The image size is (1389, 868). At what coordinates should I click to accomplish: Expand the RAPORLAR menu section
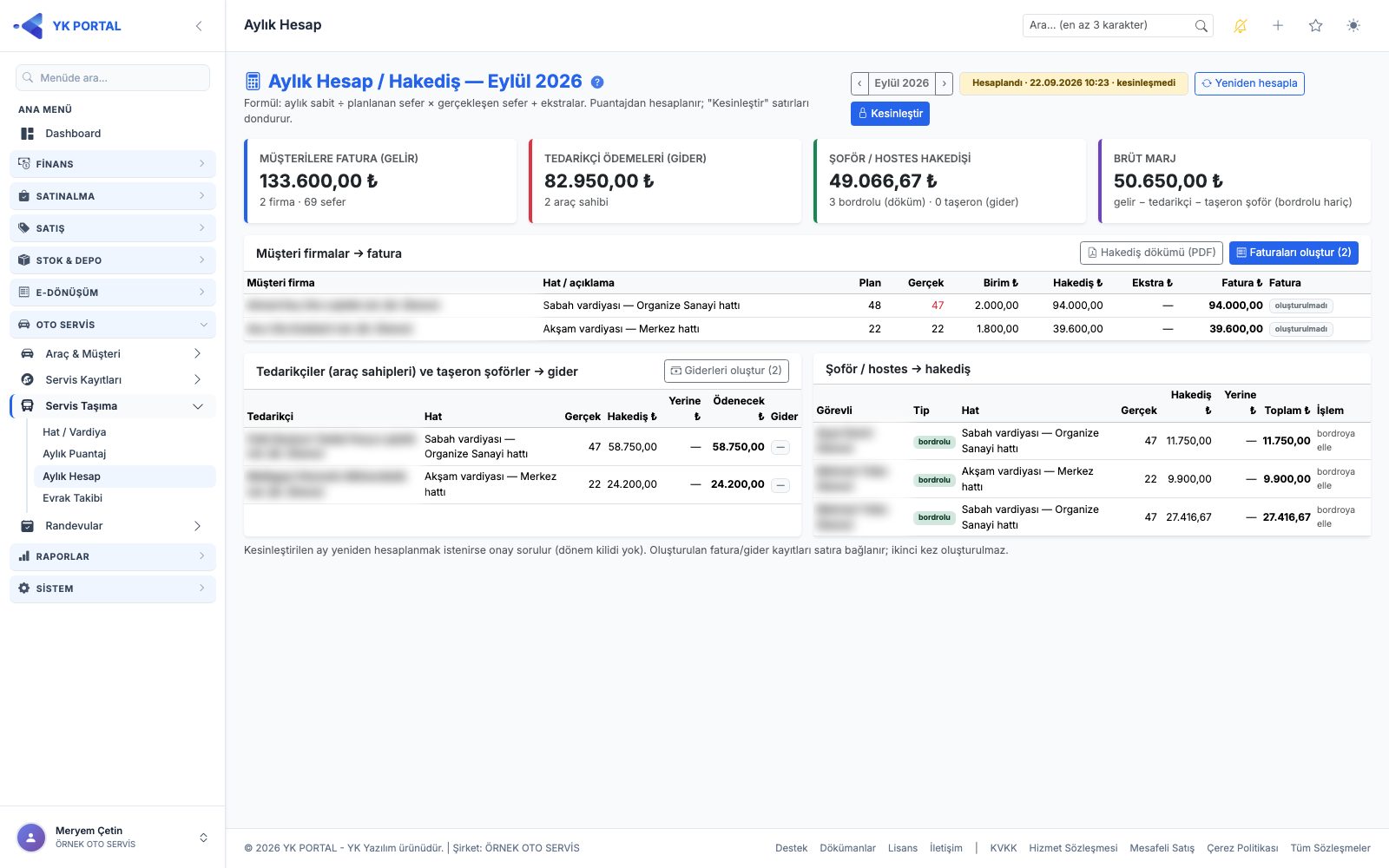tap(113, 556)
